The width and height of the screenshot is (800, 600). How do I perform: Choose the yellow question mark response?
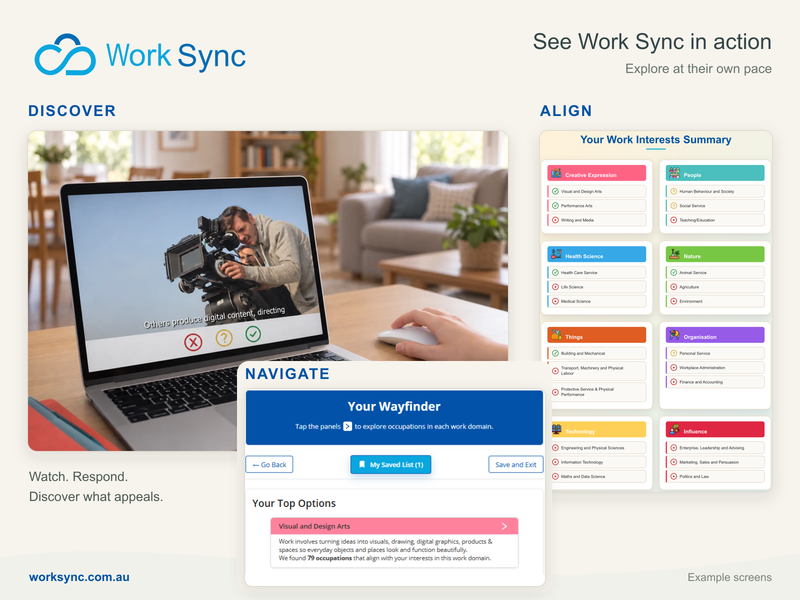click(x=224, y=337)
